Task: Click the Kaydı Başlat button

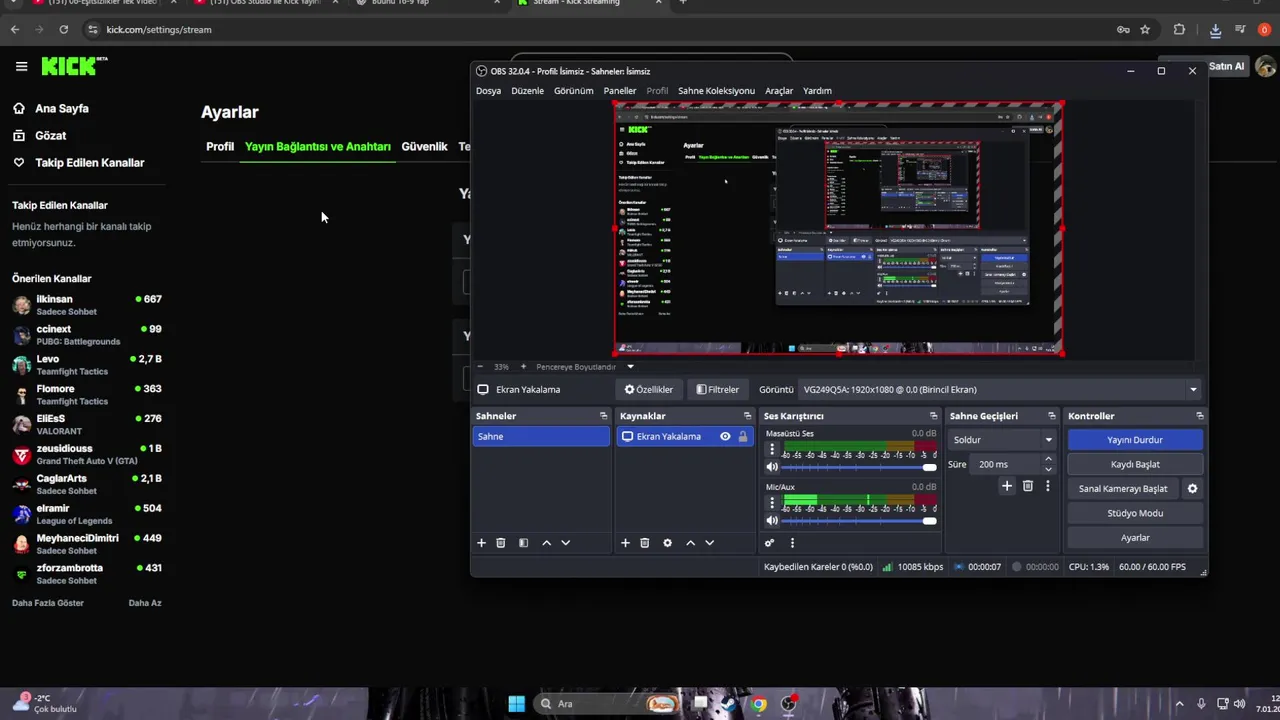Action: point(1135,465)
